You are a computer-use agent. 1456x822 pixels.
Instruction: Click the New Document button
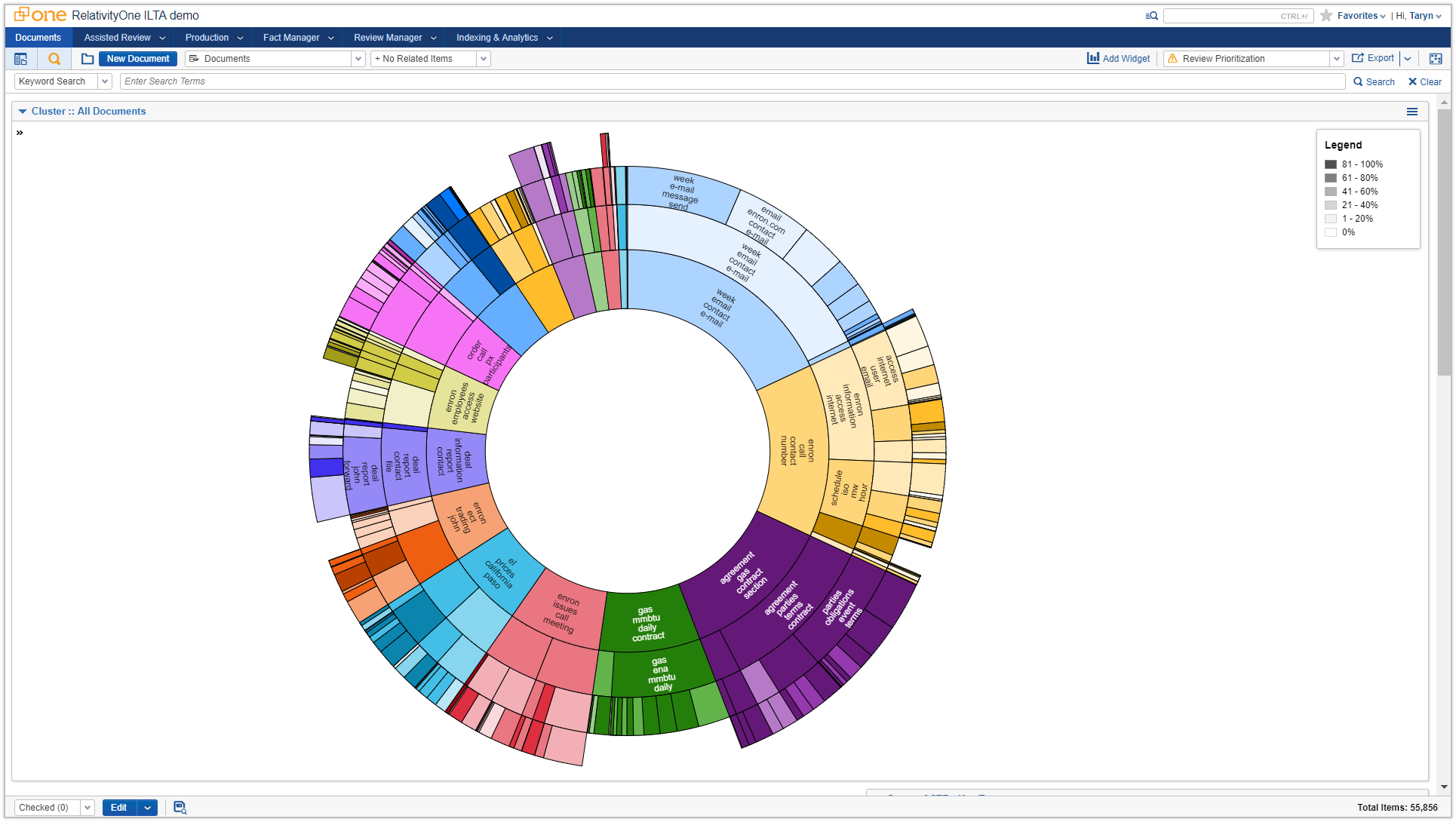[137, 58]
